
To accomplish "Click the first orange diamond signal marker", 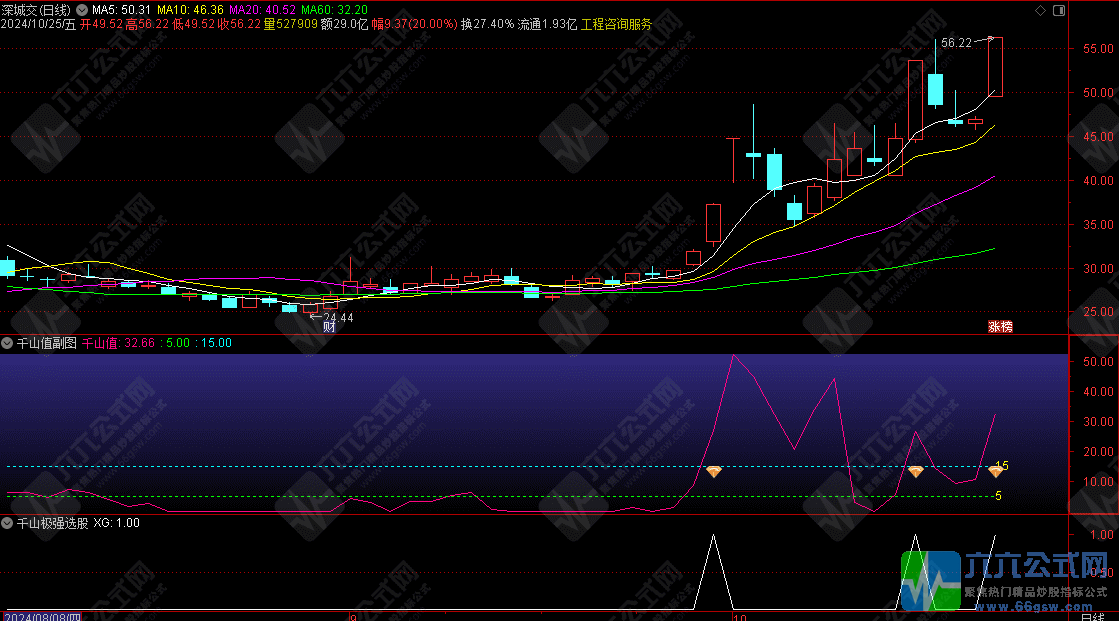I will [713, 471].
